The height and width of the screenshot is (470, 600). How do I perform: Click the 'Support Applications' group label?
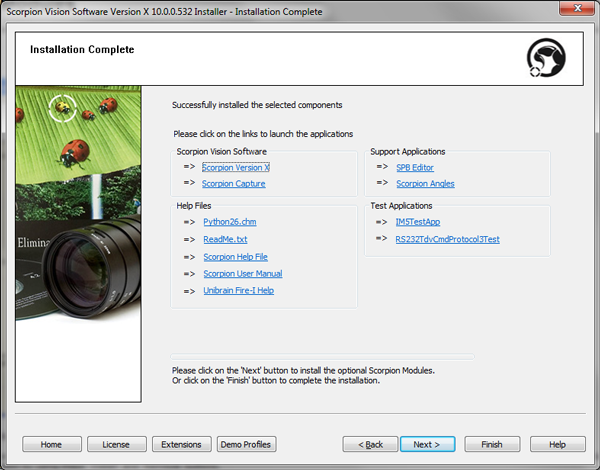(x=408, y=152)
